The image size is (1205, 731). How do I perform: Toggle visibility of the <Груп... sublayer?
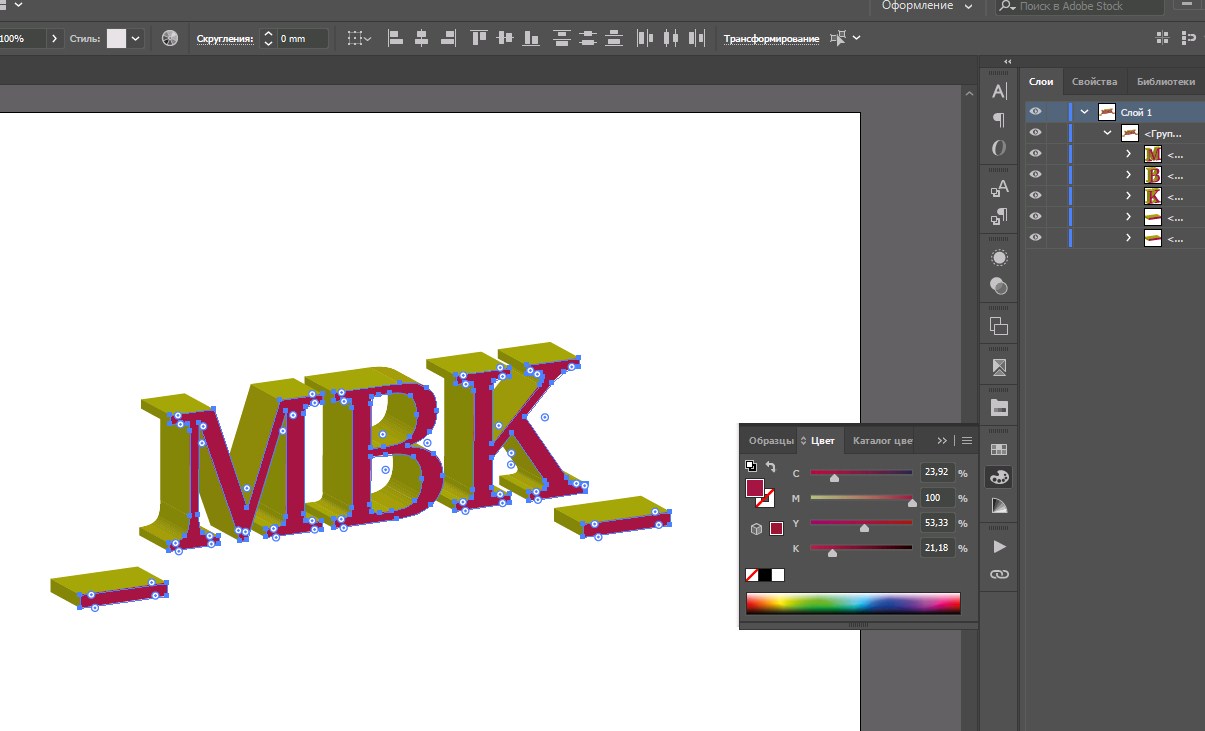click(1035, 133)
